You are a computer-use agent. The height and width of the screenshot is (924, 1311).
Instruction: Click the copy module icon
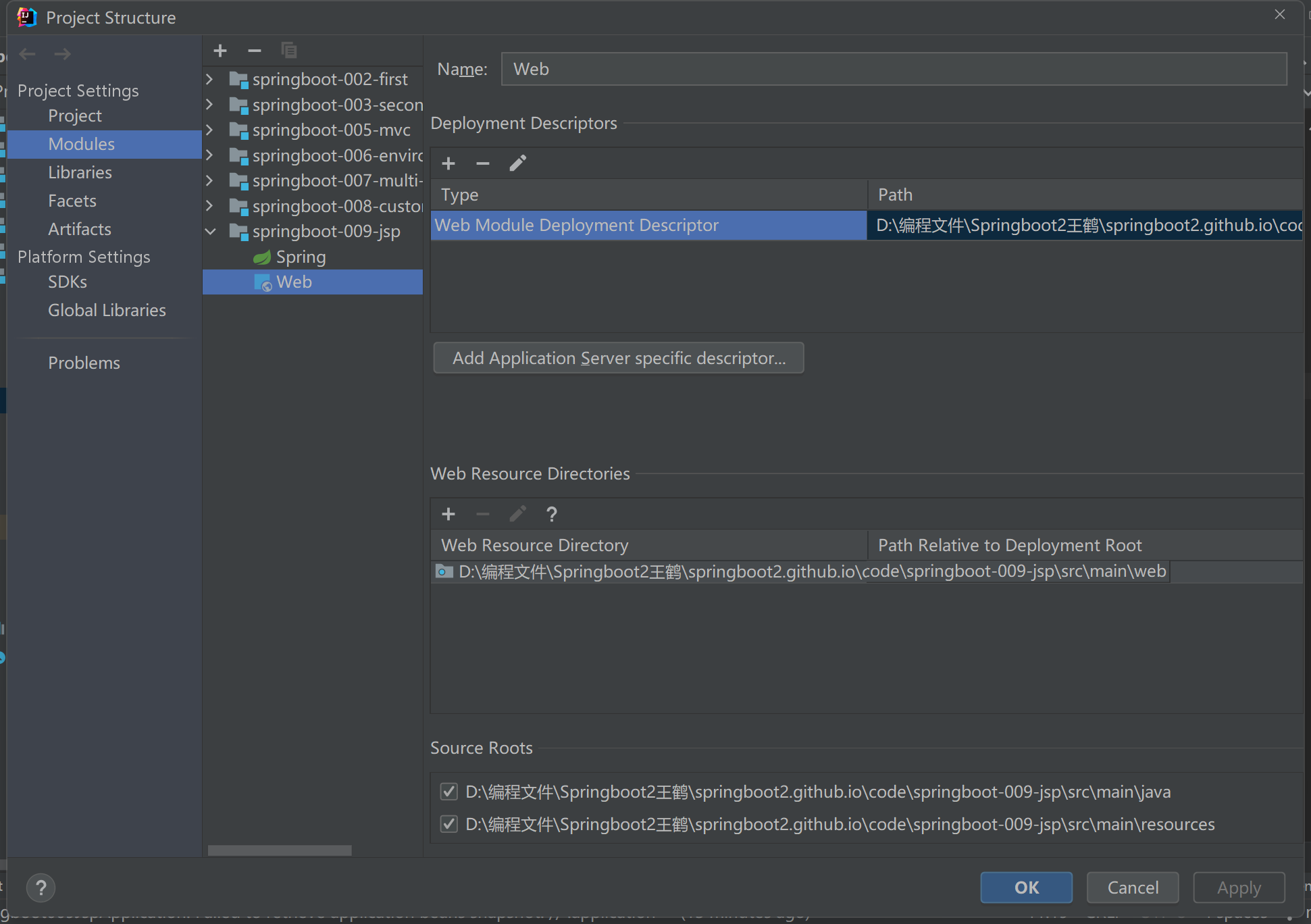tap(289, 51)
